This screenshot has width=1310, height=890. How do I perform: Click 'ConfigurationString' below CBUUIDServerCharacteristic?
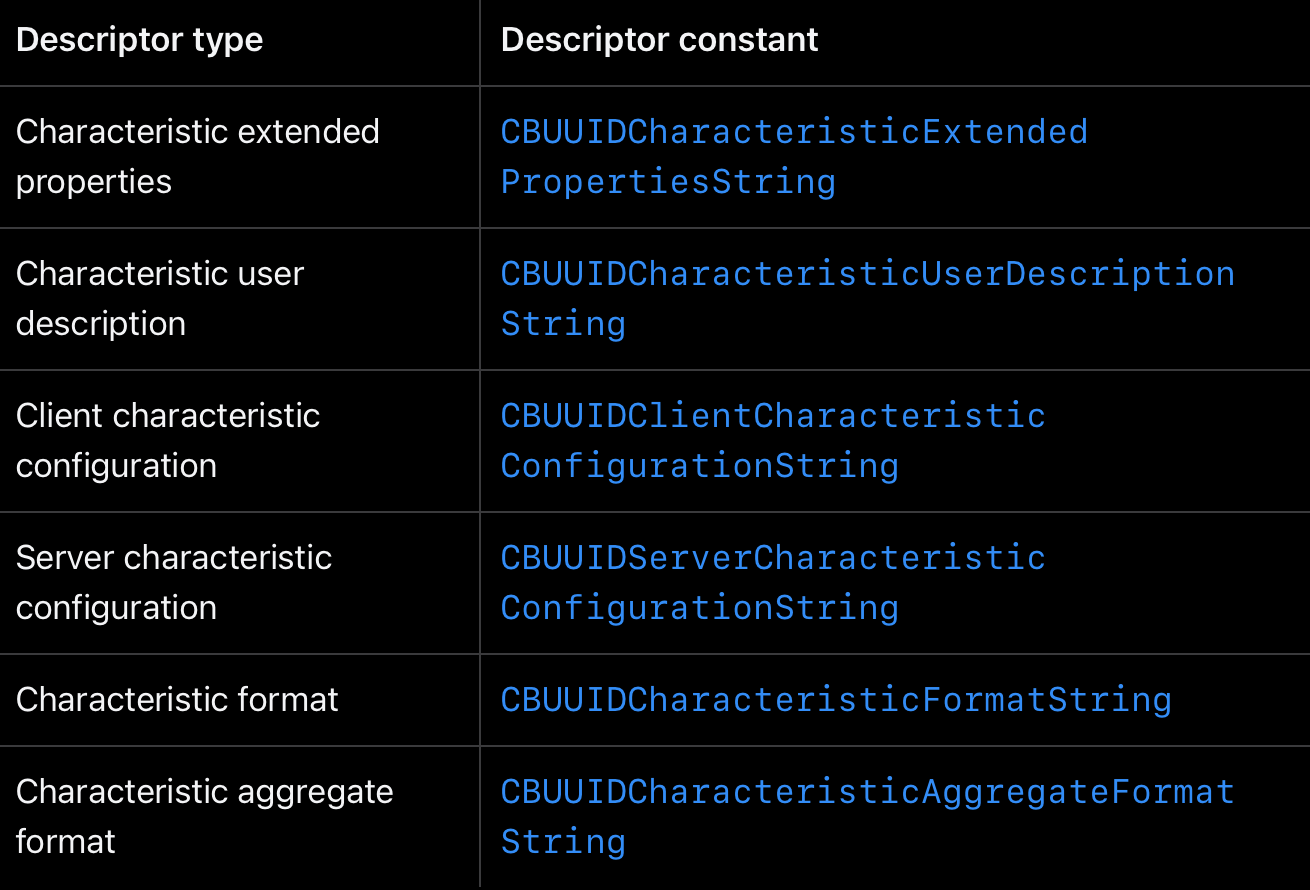tap(700, 608)
